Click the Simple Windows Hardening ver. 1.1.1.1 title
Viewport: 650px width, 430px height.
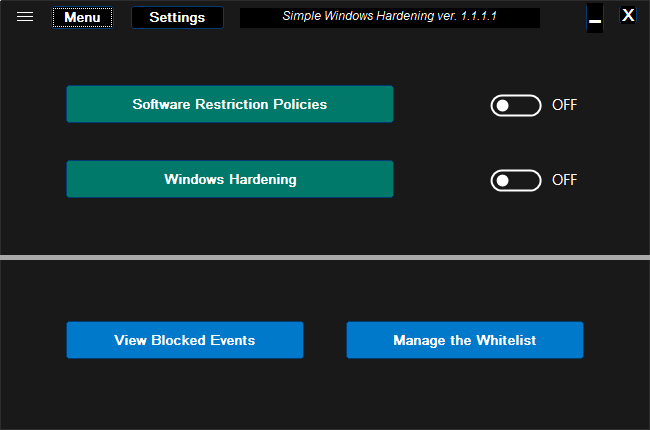point(390,17)
